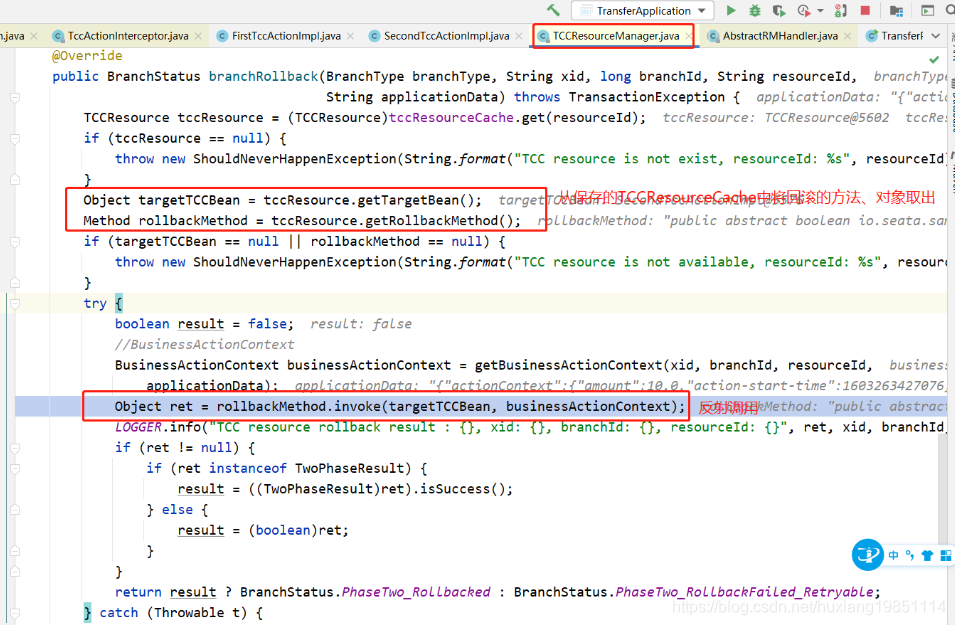This screenshot has height=625, width=955.
Task: Show hidden tabs with the chevron dropdown
Action: tap(936, 36)
